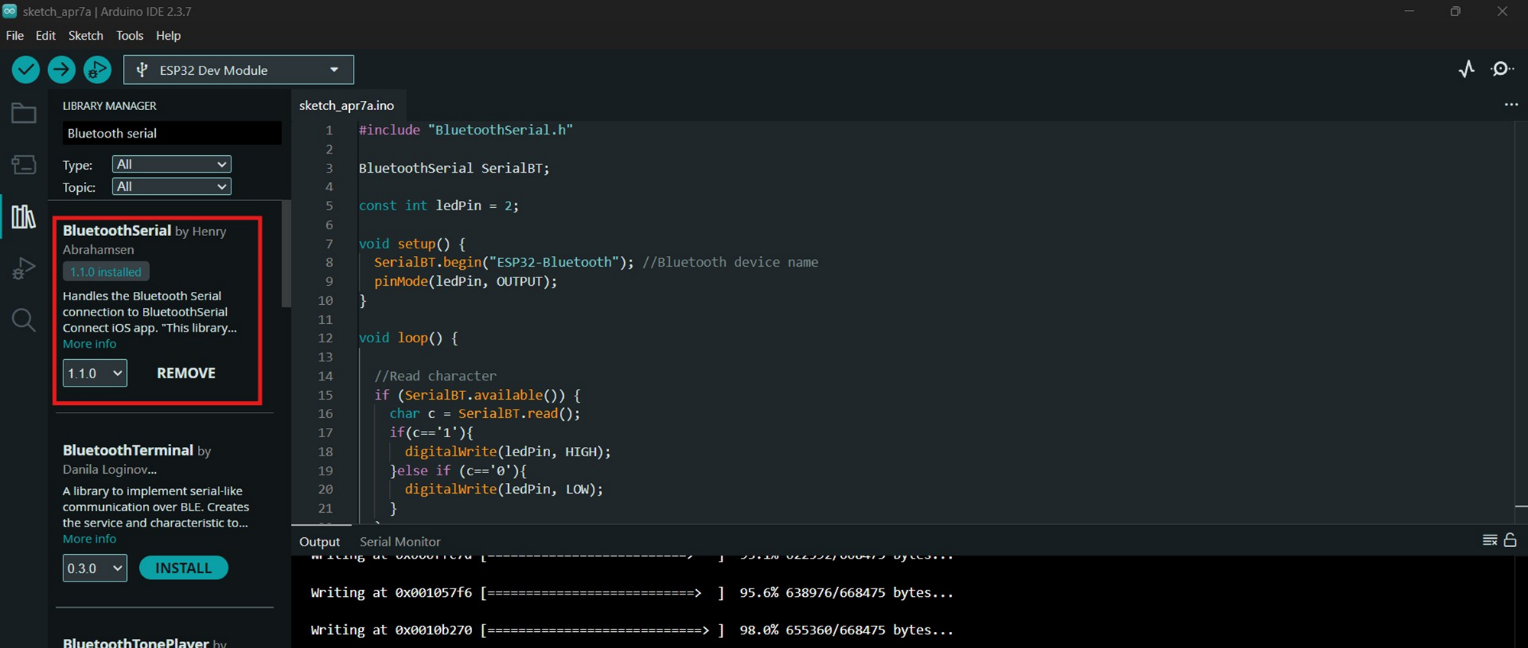Click the char c = SerialBT.read() line

point(485,413)
